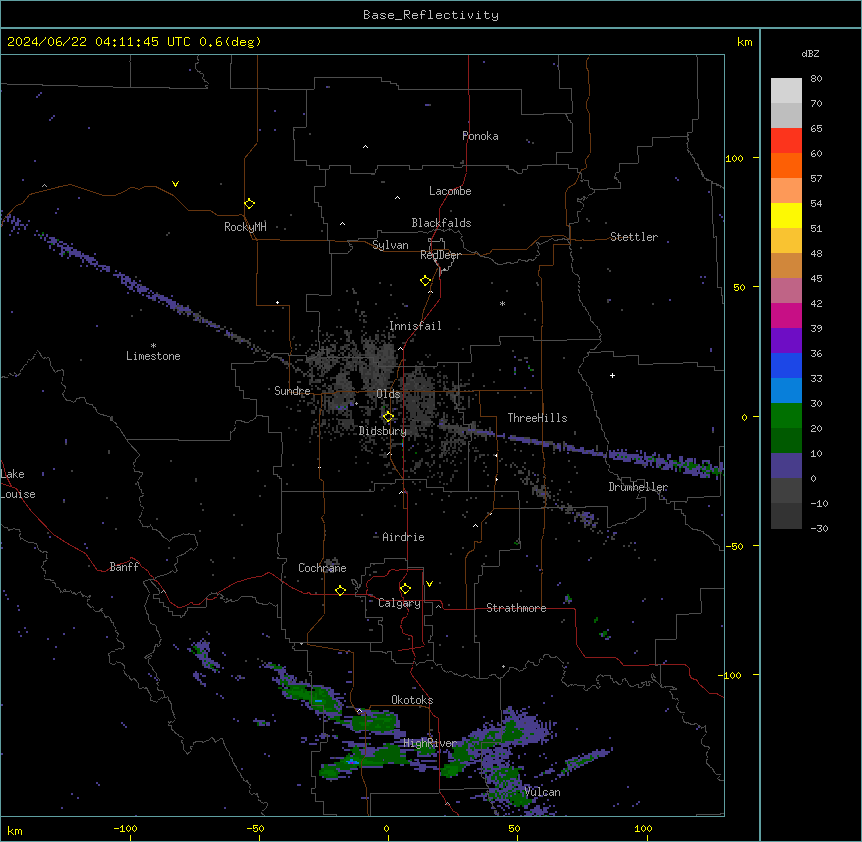Pick the magenta 42–39 dBZ legend color
This screenshot has height=842, width=862.
tap(786, 315)
